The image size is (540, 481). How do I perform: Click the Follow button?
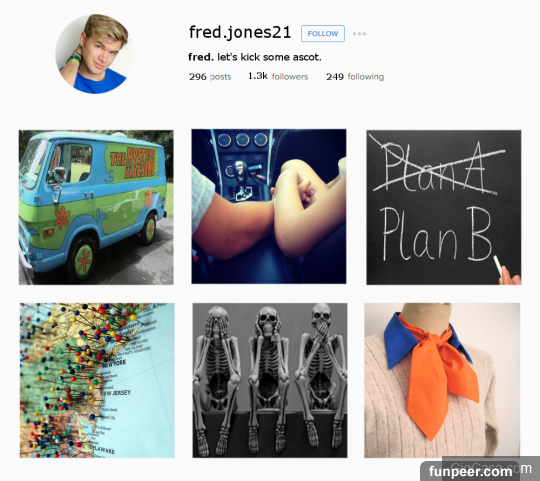point(323,34)
